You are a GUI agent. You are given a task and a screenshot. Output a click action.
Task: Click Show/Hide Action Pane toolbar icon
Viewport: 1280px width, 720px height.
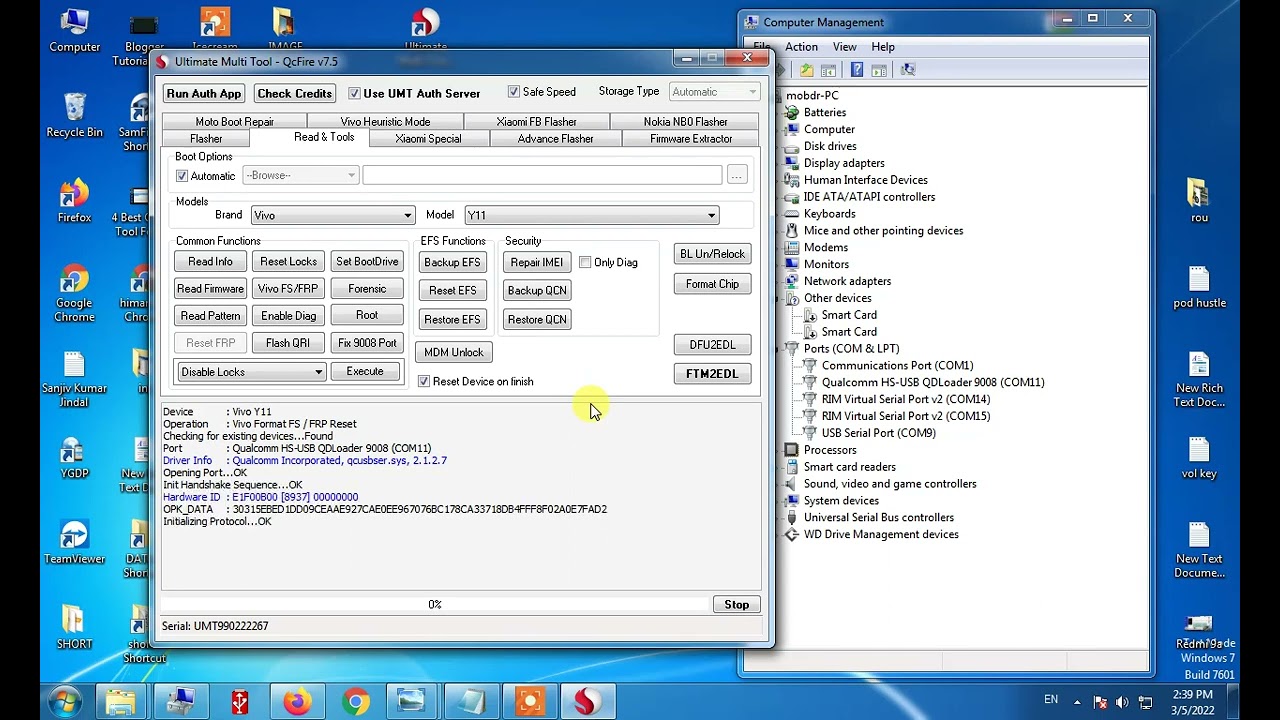click(x=879, y=69)
